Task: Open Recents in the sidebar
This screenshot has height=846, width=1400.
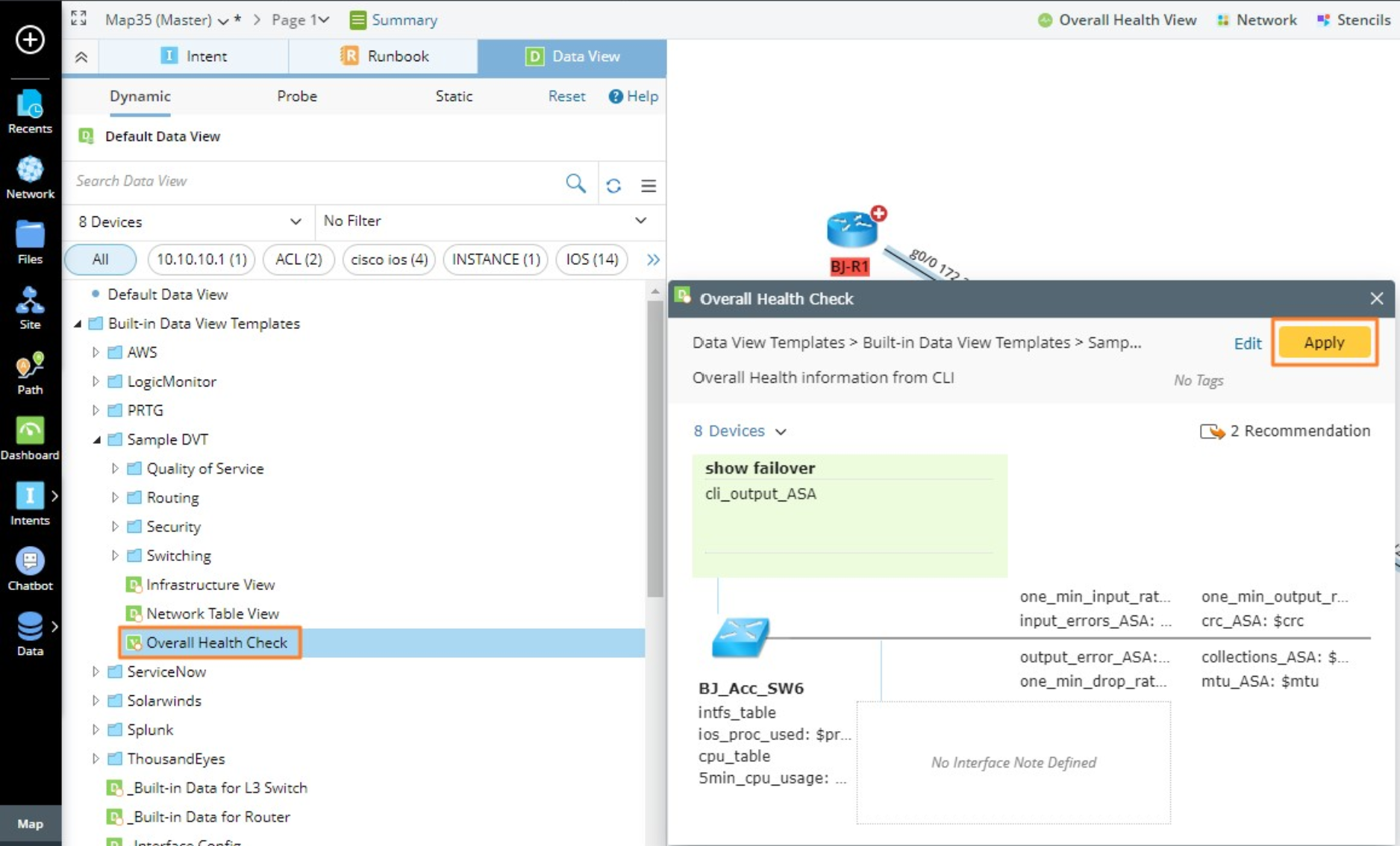Action: point(30,113)
